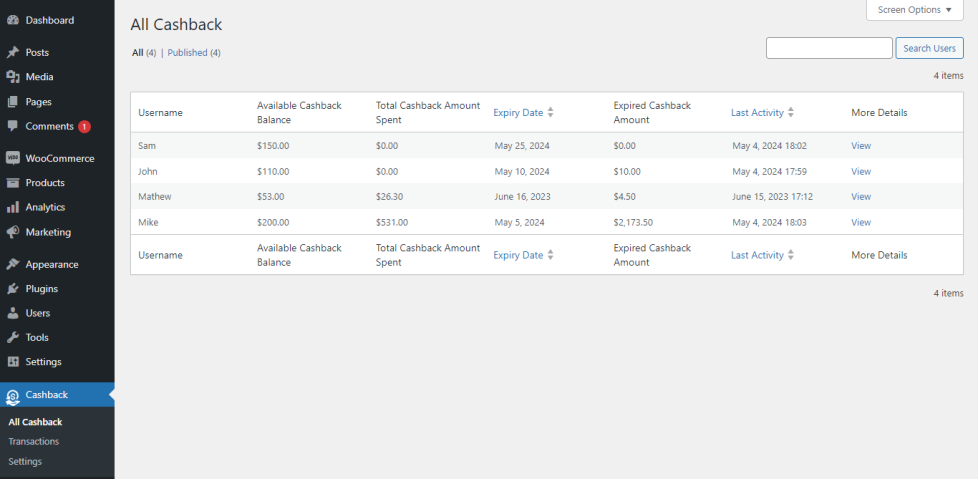Open the Transactions submenu item
The width and height of the screenshot is (978, 479).
[x=34, y=441]
